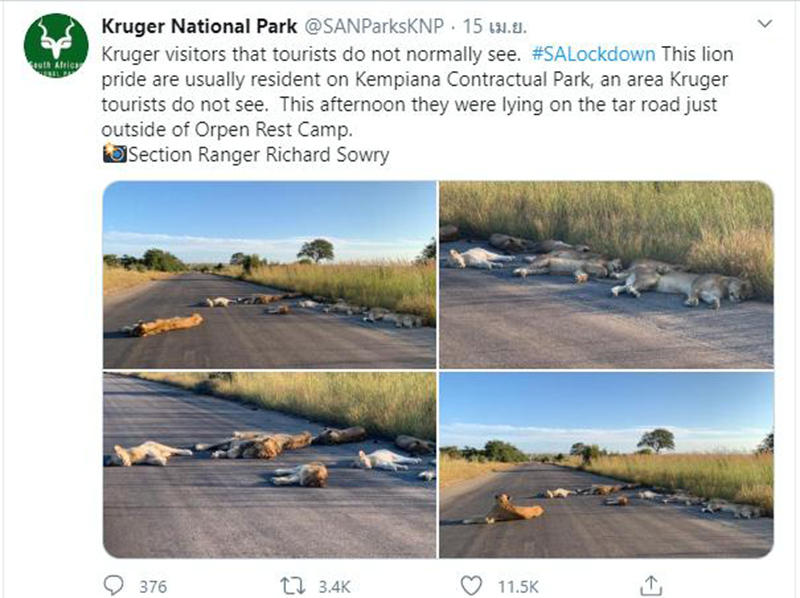This screenshot has width=800, height=598.
Task: Click the camera emoji before Section Ranger
Action: click(114, 154)
